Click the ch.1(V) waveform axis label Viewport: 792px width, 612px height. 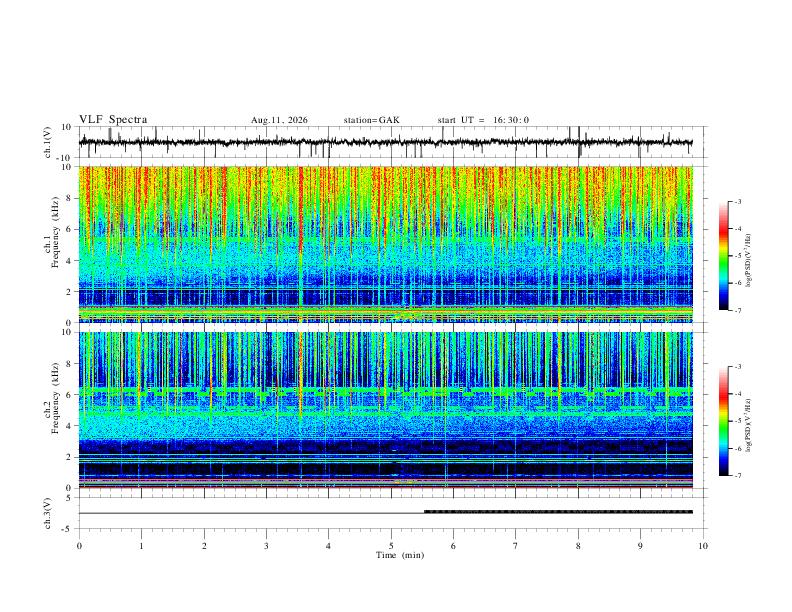pos(48,142)
